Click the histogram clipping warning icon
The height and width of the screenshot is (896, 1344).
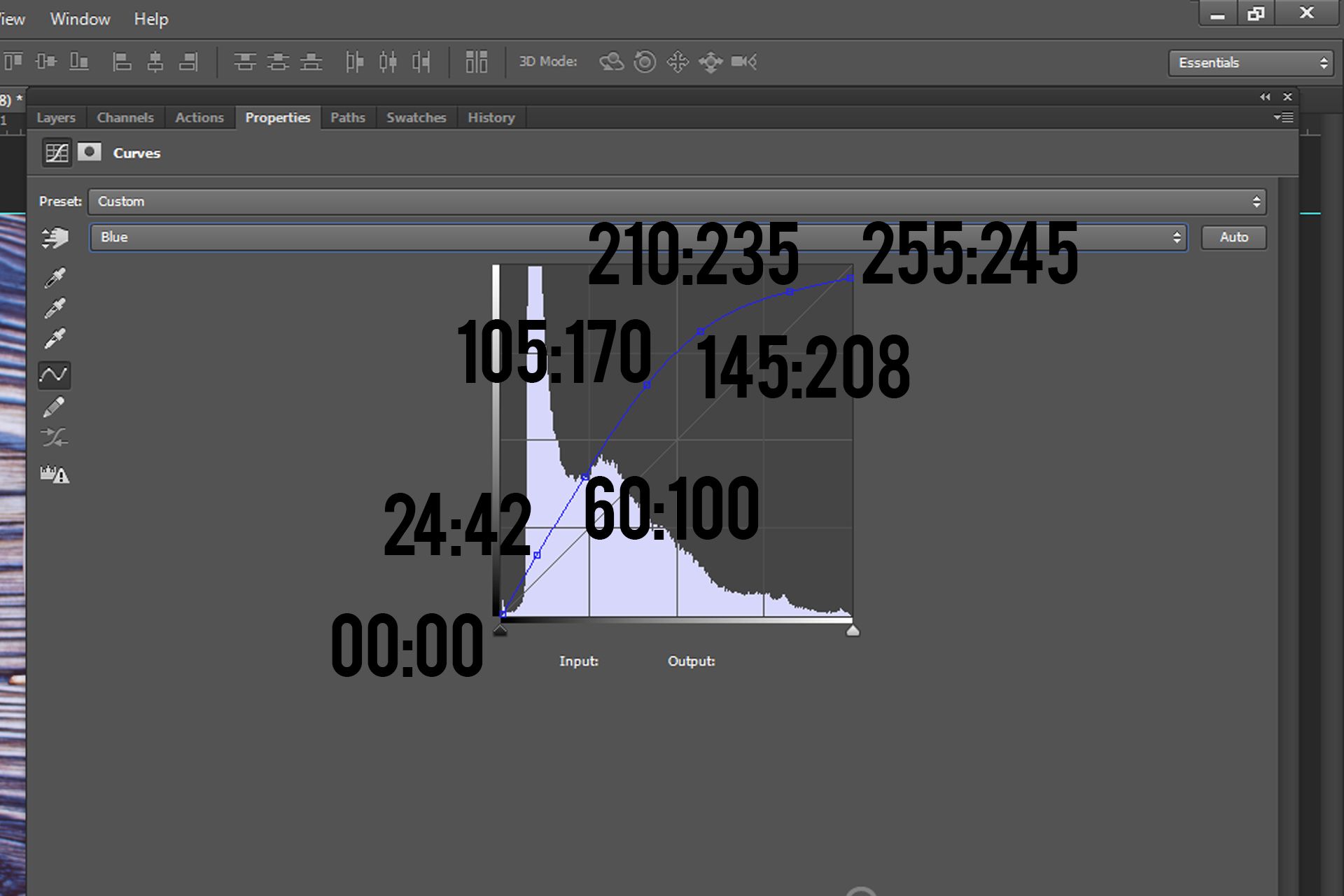(54, 474)
